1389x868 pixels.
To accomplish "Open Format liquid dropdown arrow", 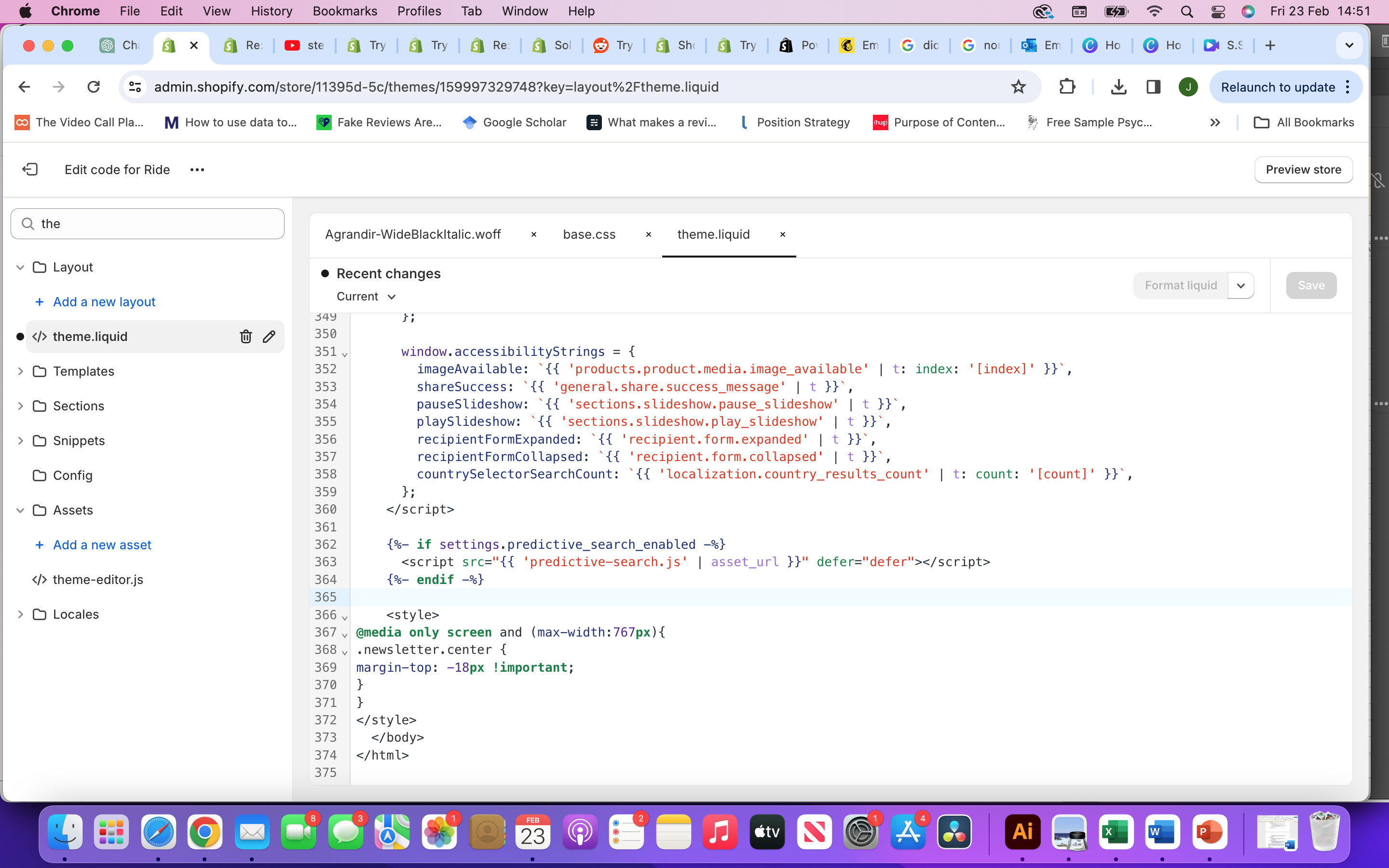I will coord(1240,285).
